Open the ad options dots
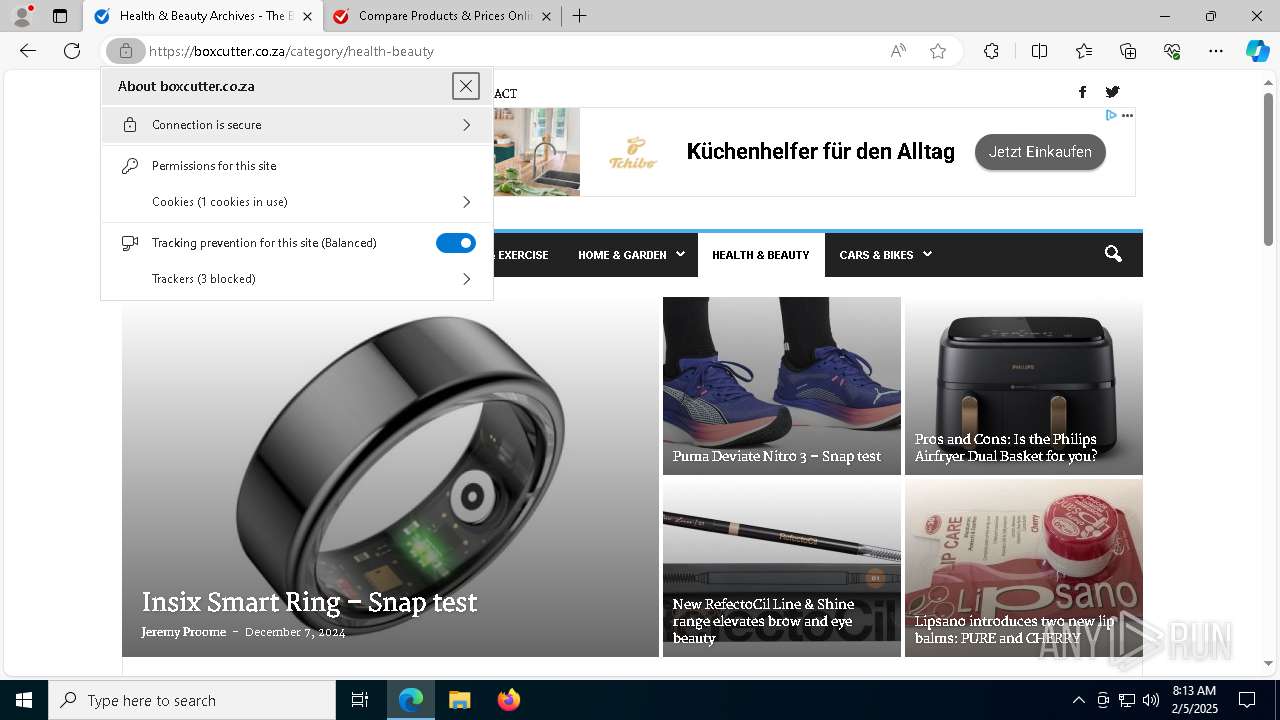Image resolution: width=1280 pixels, height=720 pixels. [x=1127, y=115]
